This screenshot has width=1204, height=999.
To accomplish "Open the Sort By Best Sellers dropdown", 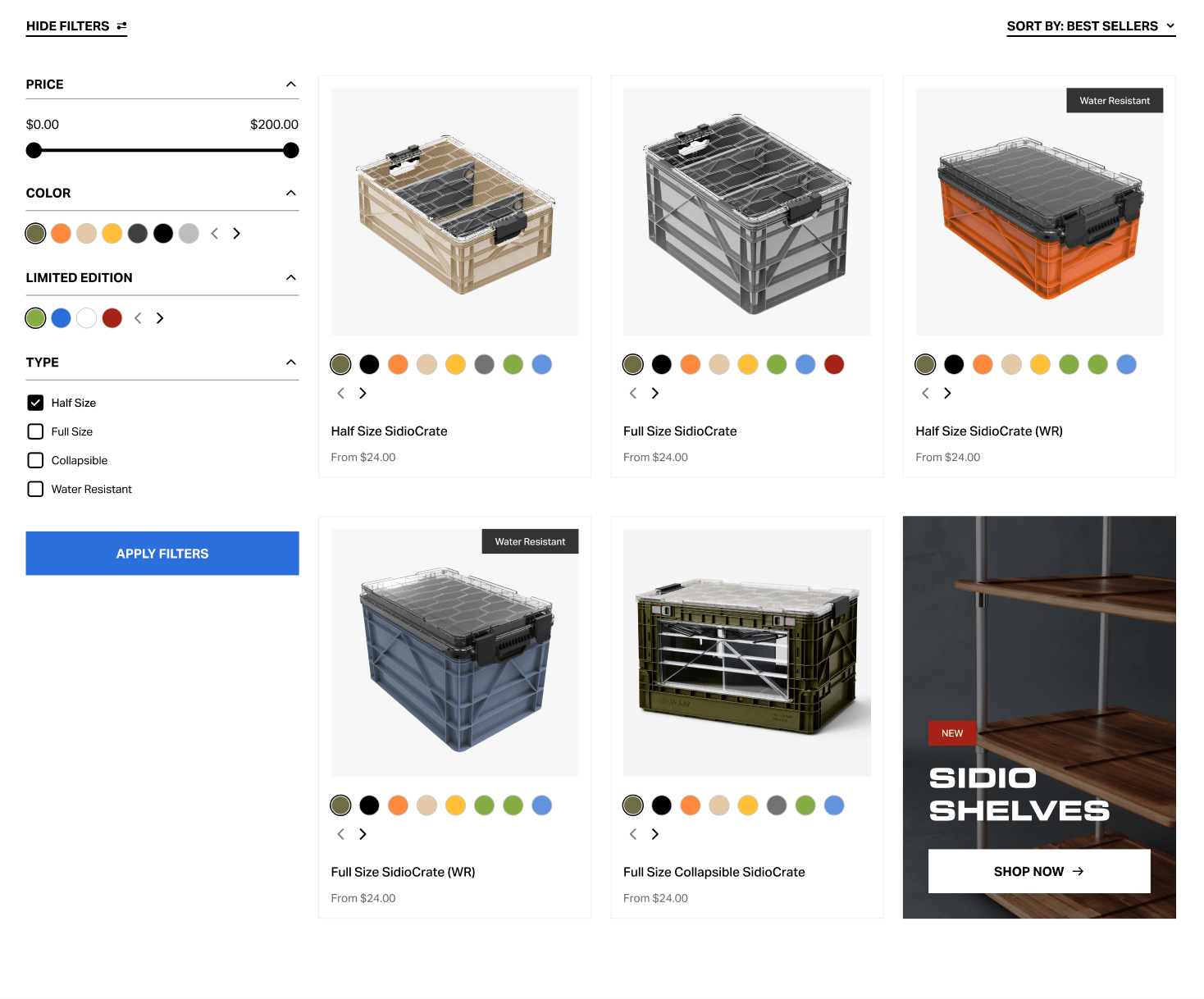I will pos(1091,26).
